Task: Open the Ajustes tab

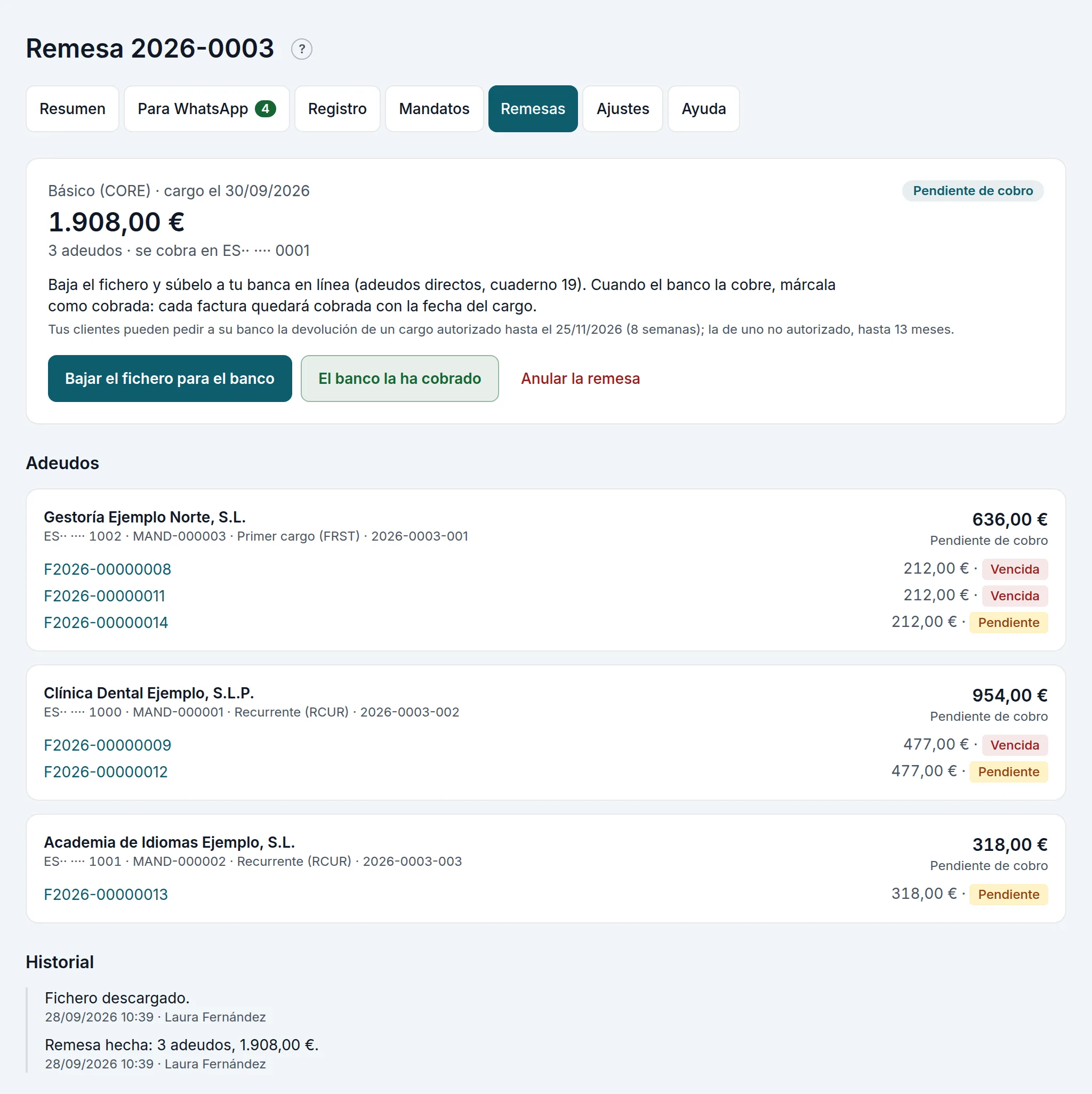Action: click(x=622, y=109)
